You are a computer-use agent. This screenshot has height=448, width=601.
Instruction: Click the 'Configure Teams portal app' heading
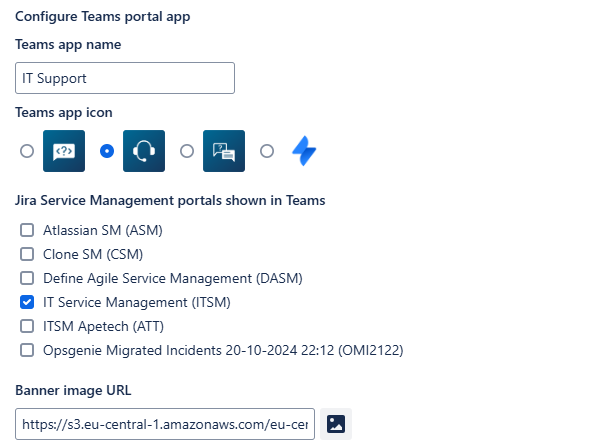pyautogui.click(x=102, y=17)
